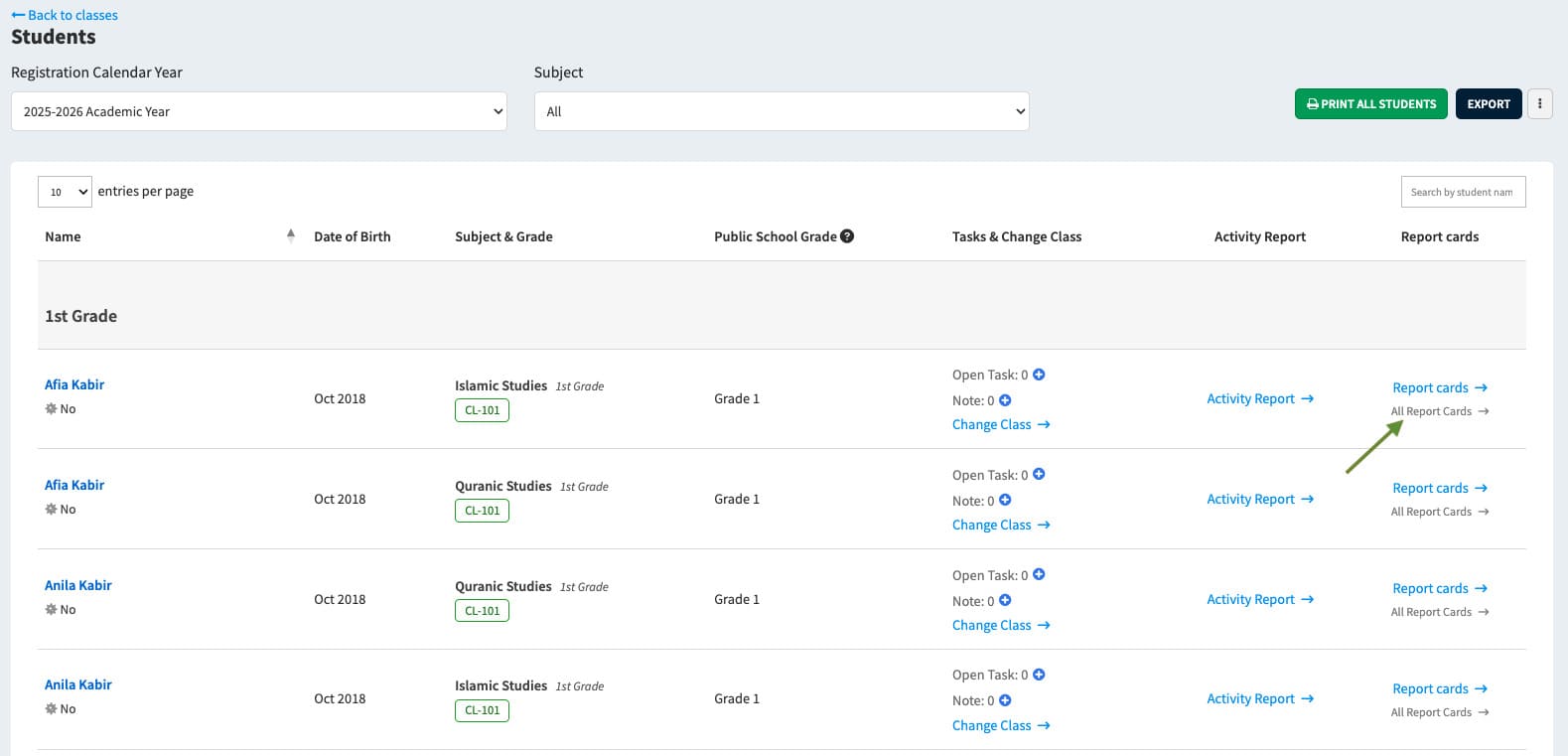Click the Public School Grade help icon

[x=847, y=236]
